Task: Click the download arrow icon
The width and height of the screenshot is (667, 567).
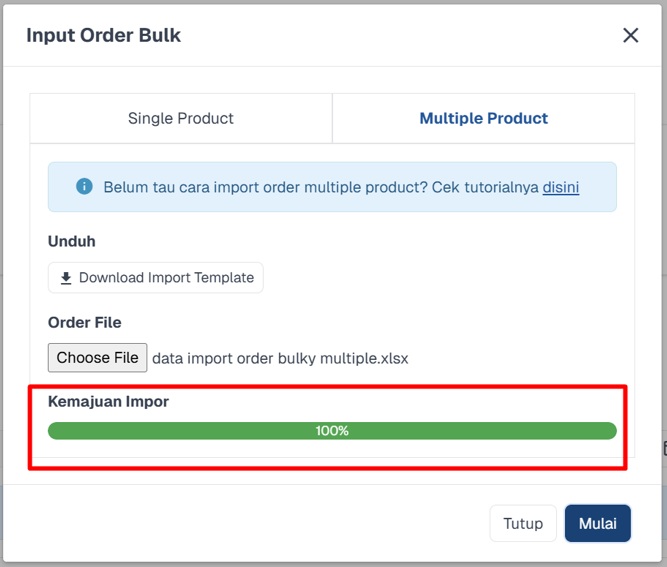Action: pyautogui.click(x=66, y=278)
